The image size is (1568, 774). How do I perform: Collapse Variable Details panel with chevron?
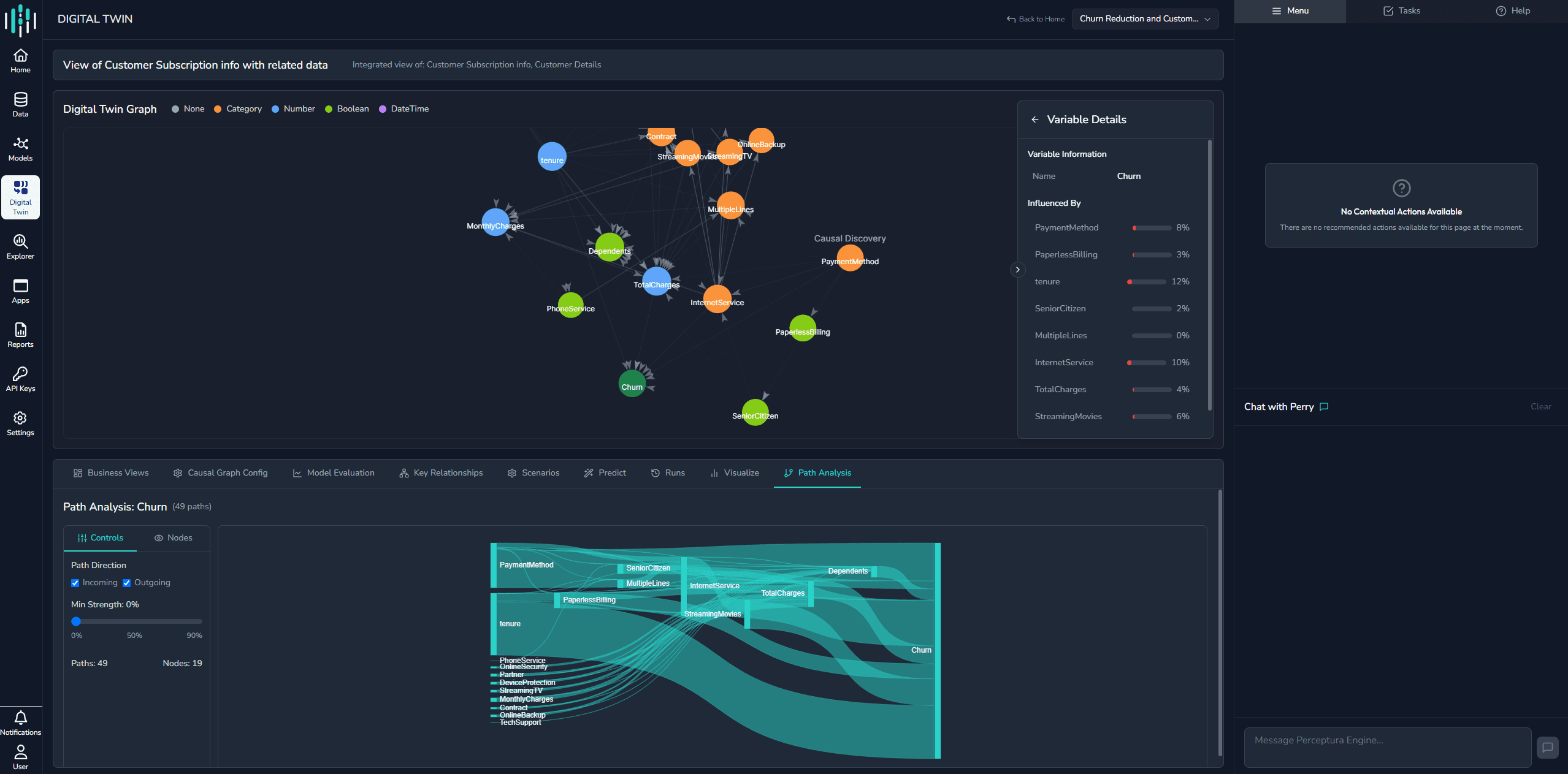point(1017,270)
